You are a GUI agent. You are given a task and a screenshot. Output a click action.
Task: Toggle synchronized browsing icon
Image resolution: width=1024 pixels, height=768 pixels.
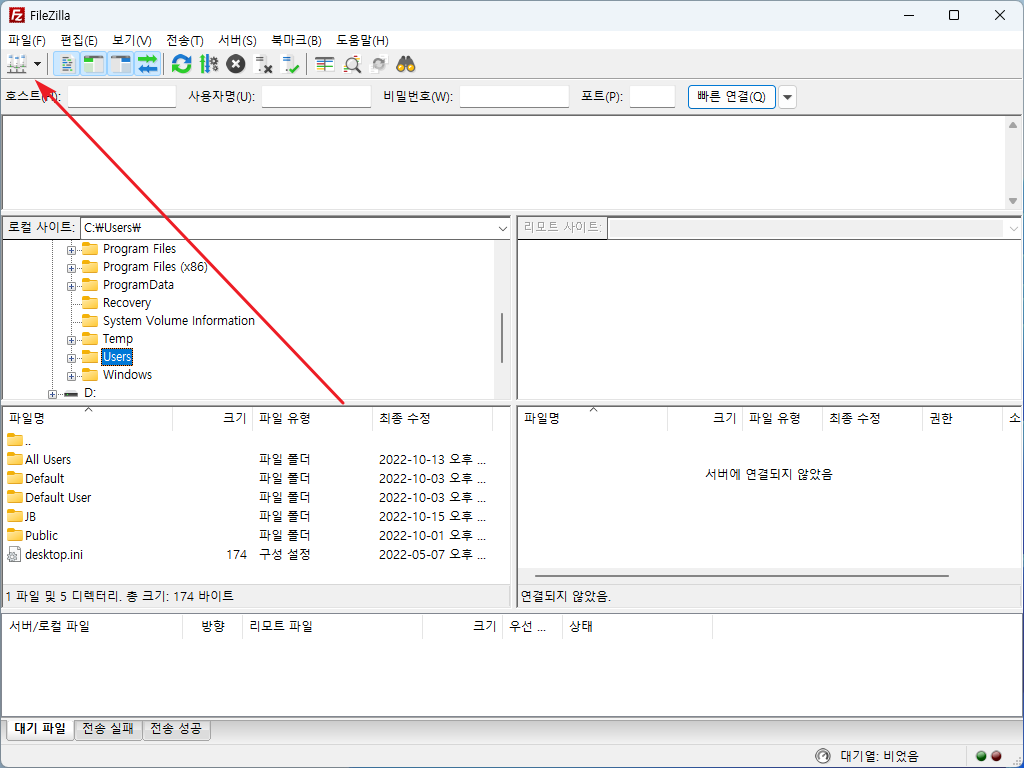click(x=379, y=64)
